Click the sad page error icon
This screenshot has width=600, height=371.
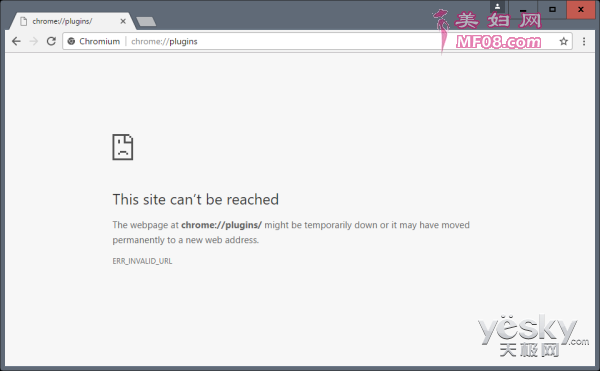tap(122, 147)
